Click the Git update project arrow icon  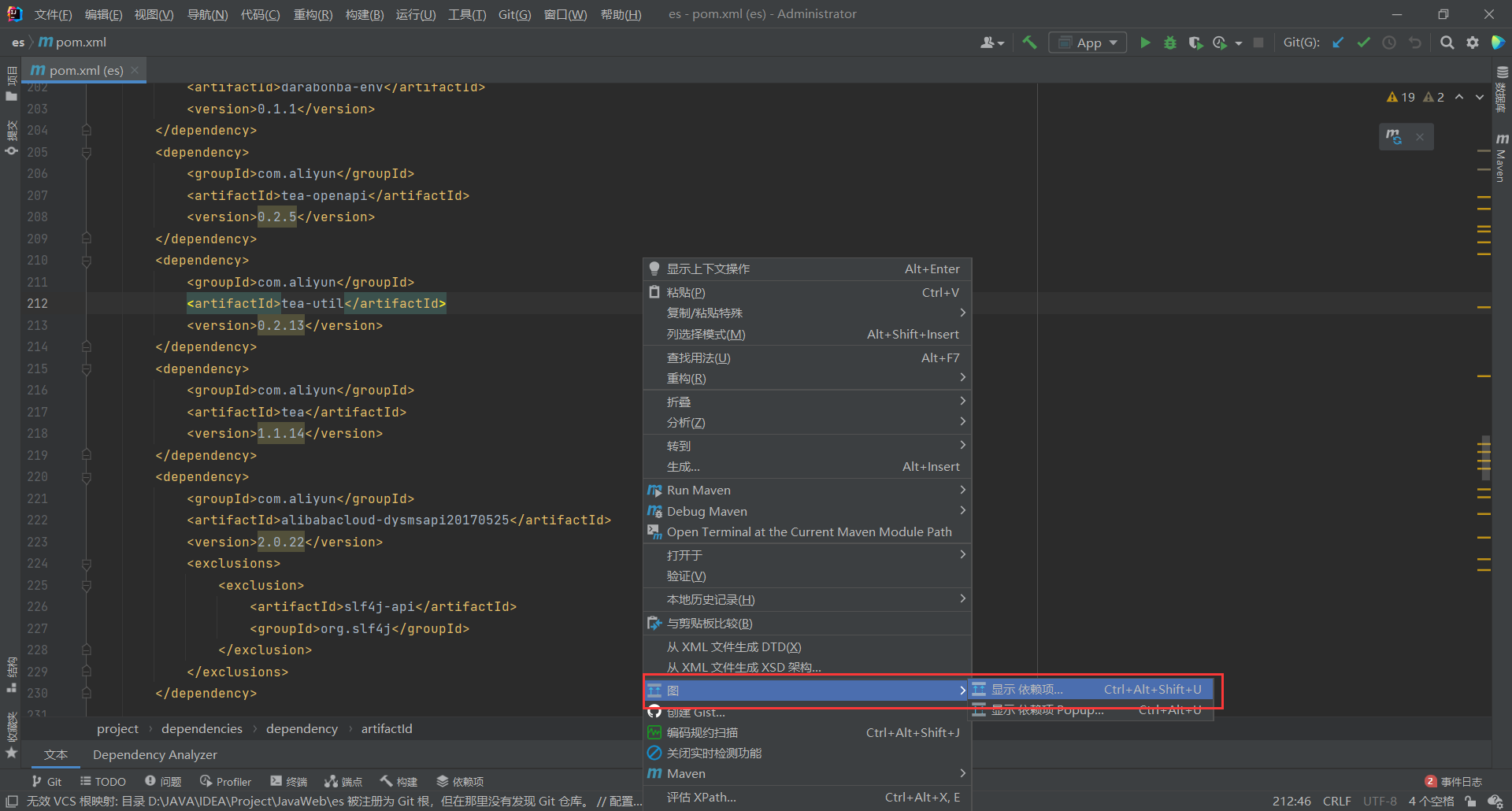coord(1338,43)
